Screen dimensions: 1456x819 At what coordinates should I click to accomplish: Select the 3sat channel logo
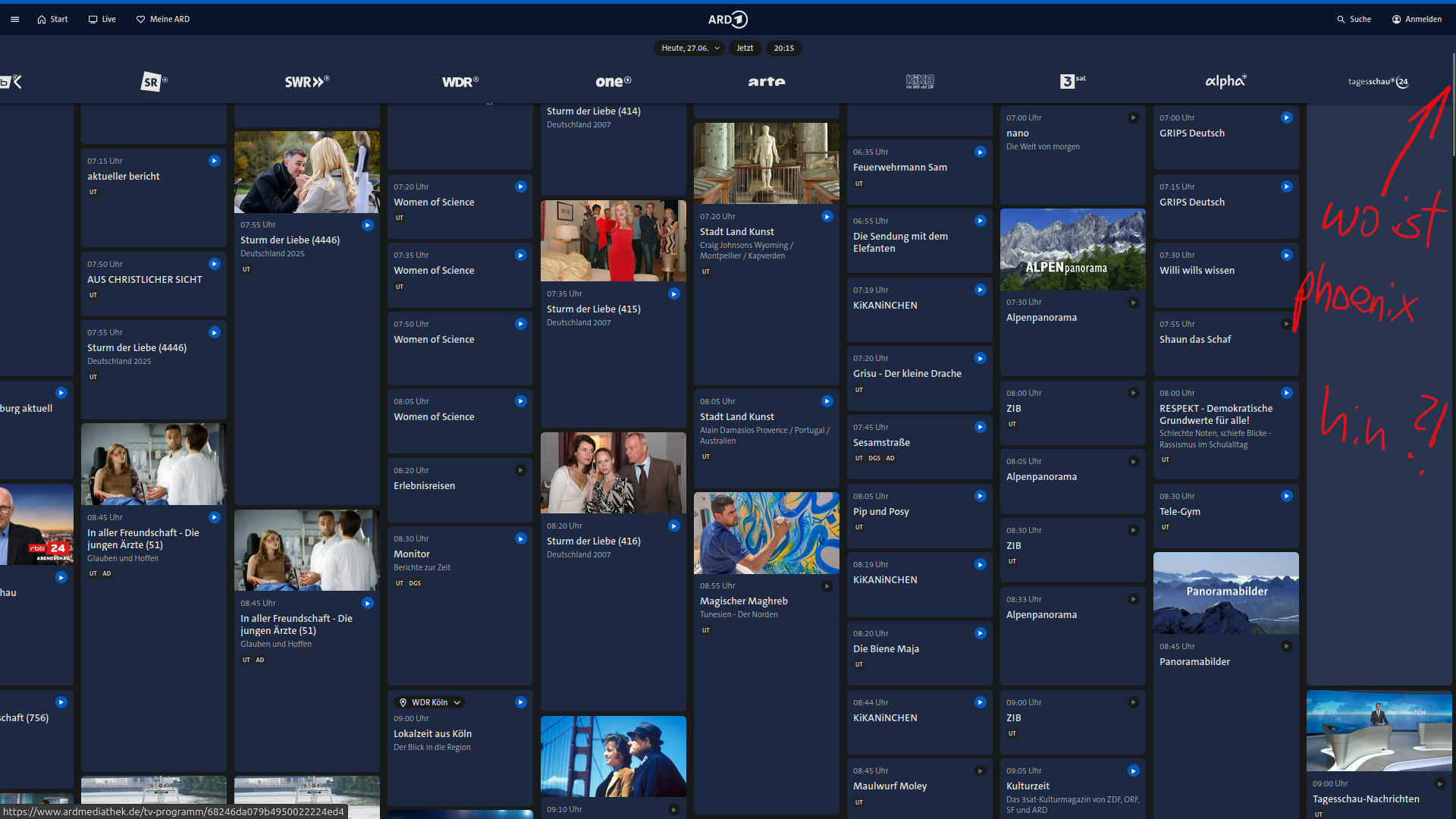(1073, 81)
